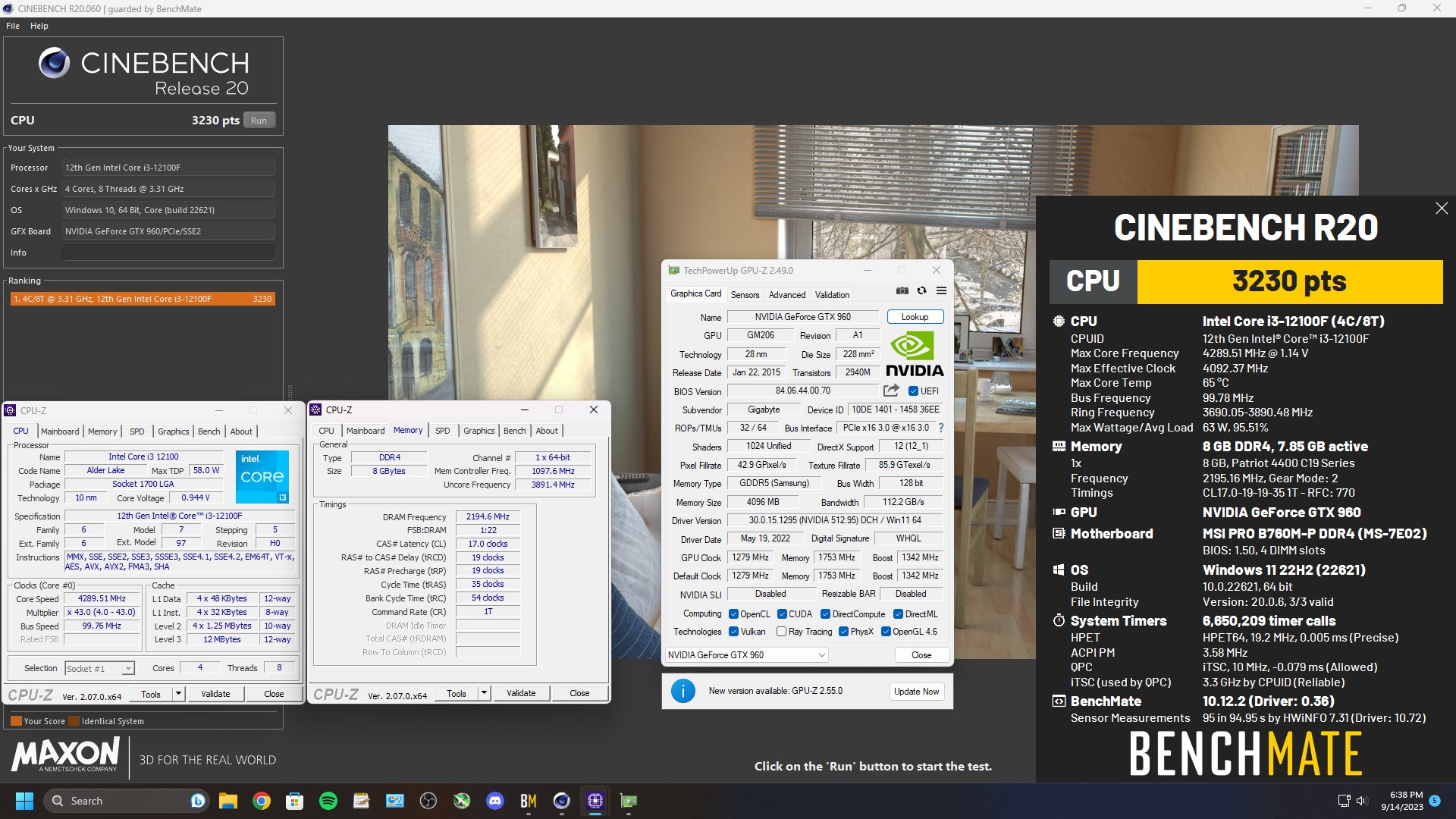Switch to GPU-Z taskbar icon
This screenshot has height=819, width=1456.
629,801
